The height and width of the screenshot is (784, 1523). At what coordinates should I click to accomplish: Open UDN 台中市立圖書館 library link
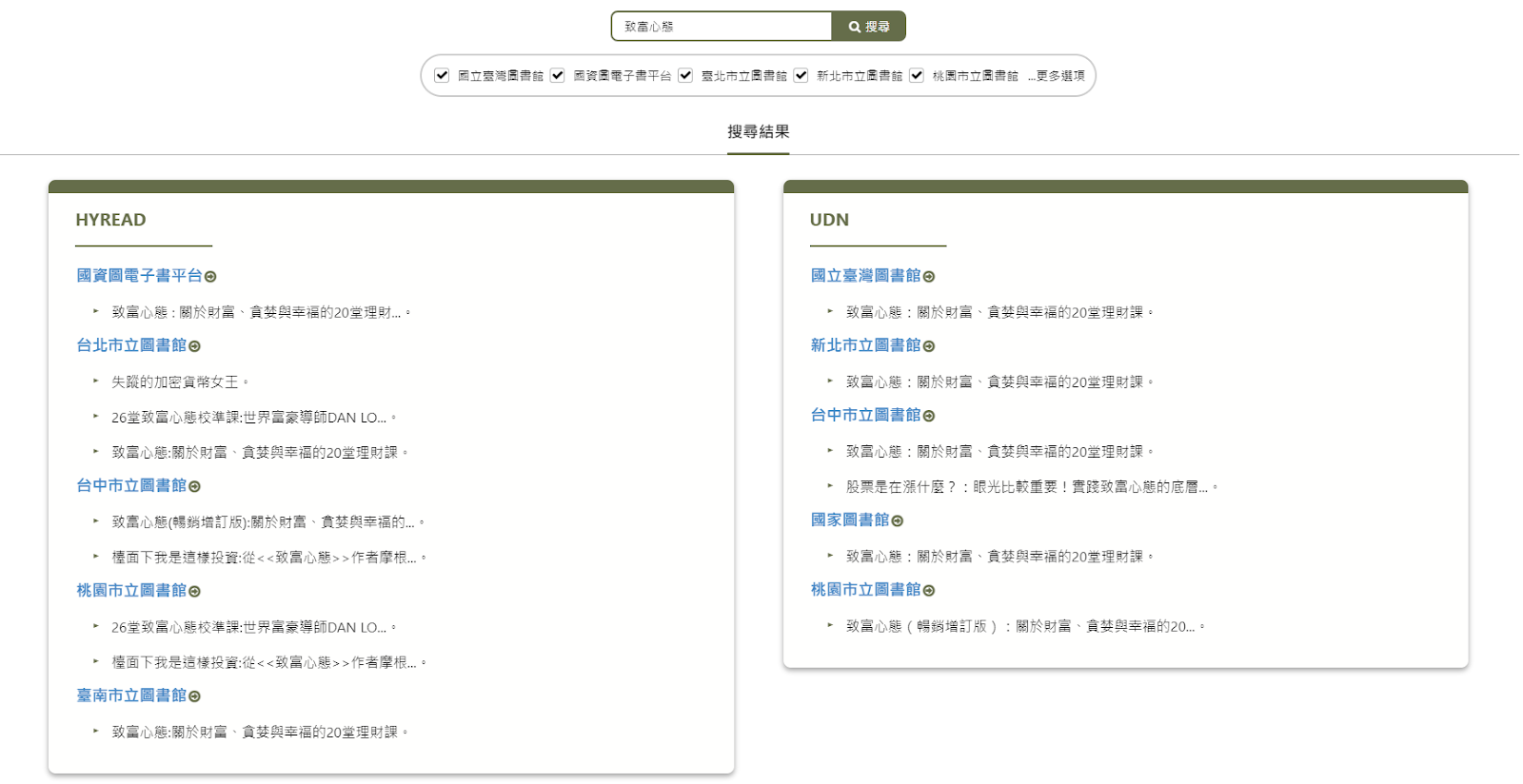coord(865,415)
